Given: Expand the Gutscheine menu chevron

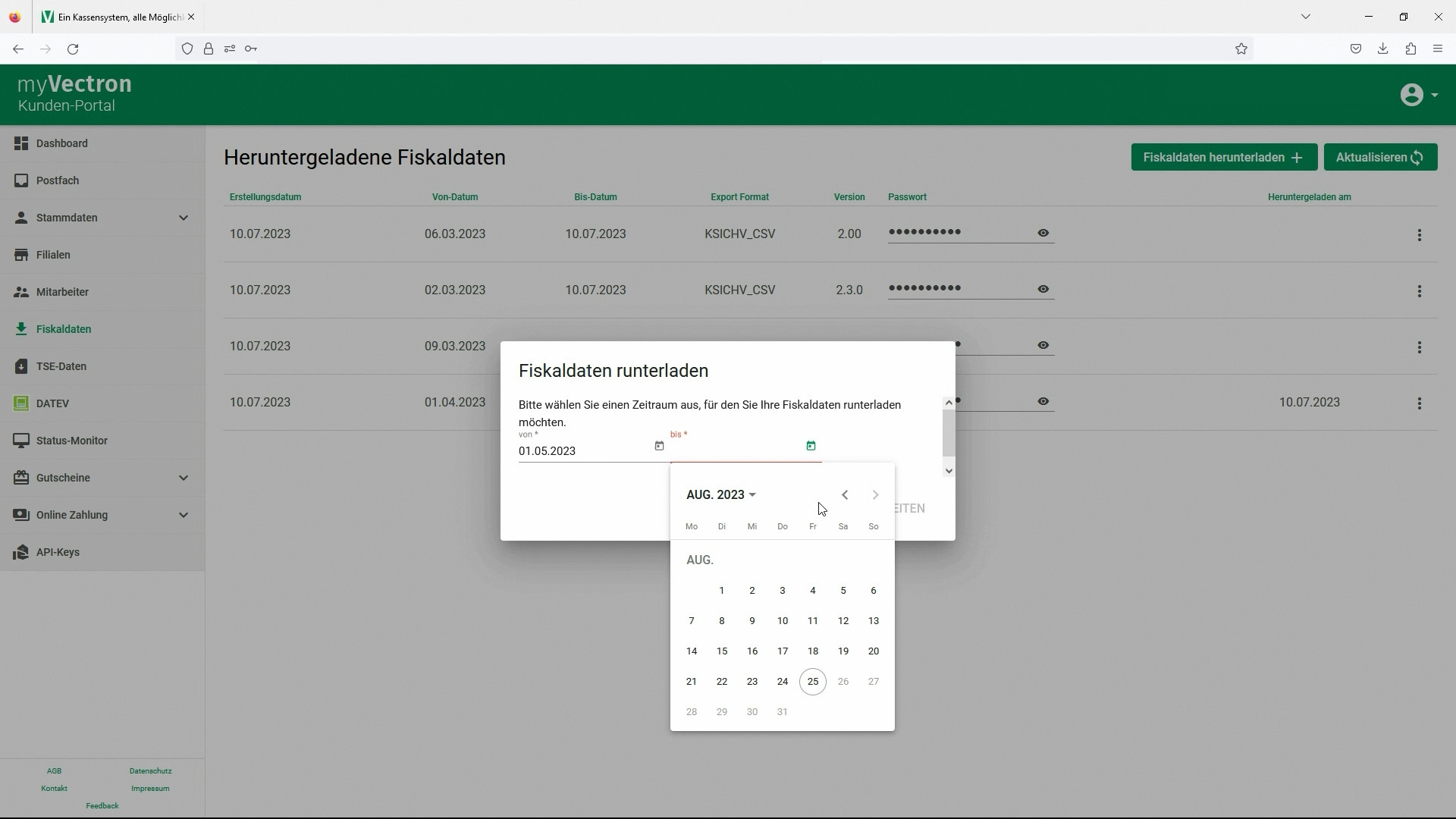Looking at the screenshot, I should (183, 478).
